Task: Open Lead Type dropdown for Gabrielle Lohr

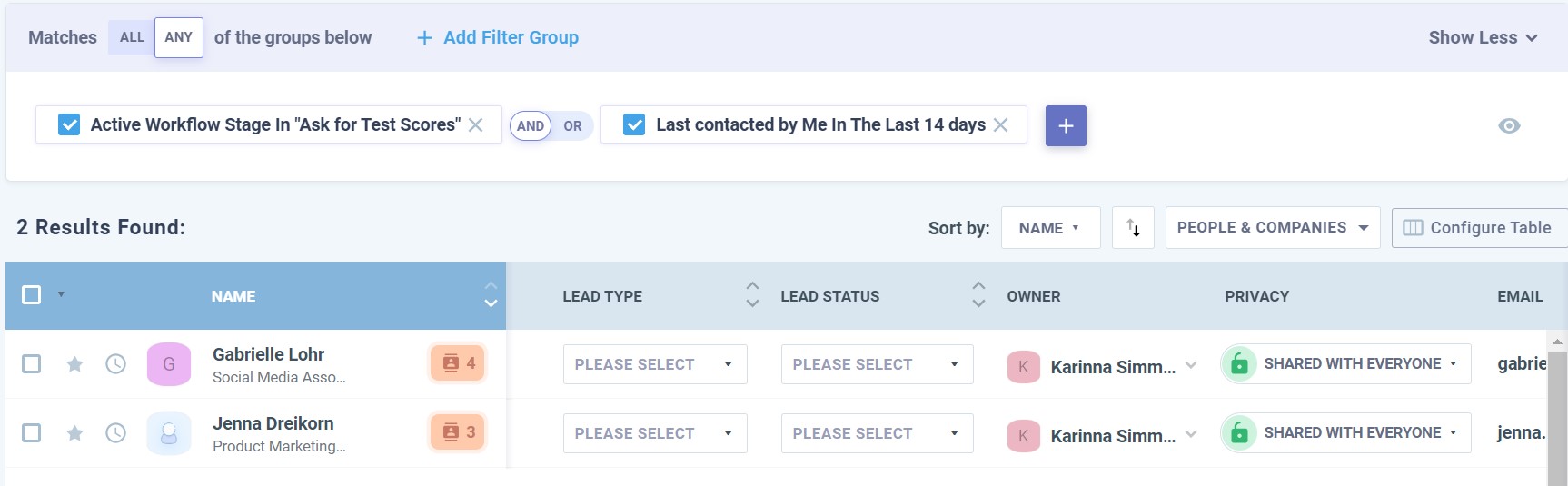Action: coord(654,364)
